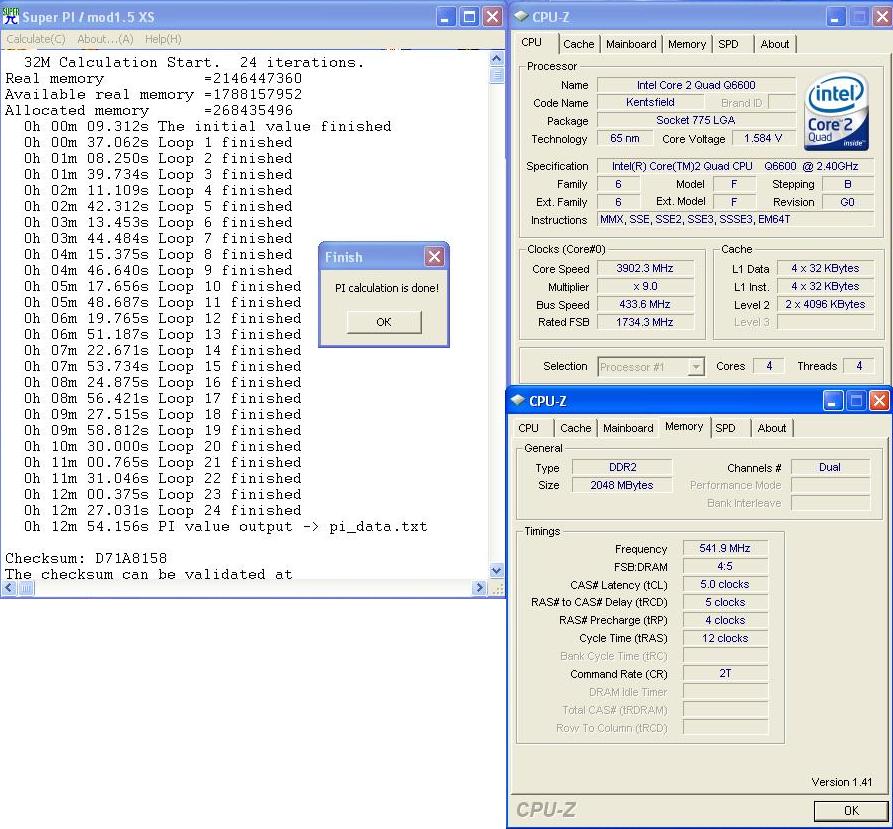Click the Intel Core 2 Quad logo
The height and width of the screenshot is (829, 893).
[x=836, y=112]
